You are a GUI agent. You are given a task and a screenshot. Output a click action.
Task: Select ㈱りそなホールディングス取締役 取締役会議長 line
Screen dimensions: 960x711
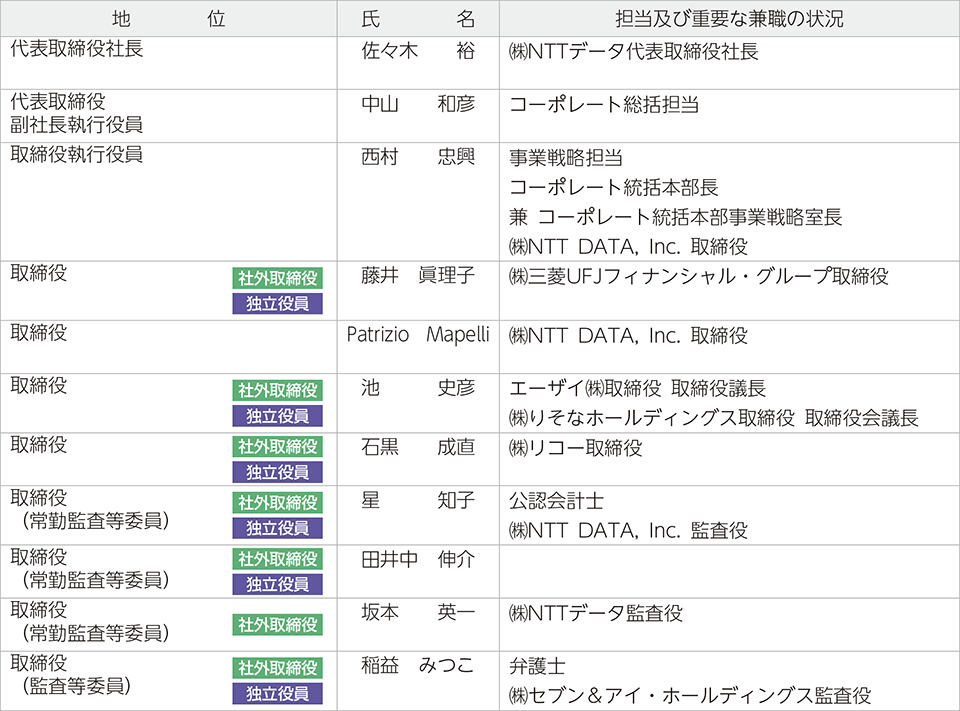click(x=714, y=418)
